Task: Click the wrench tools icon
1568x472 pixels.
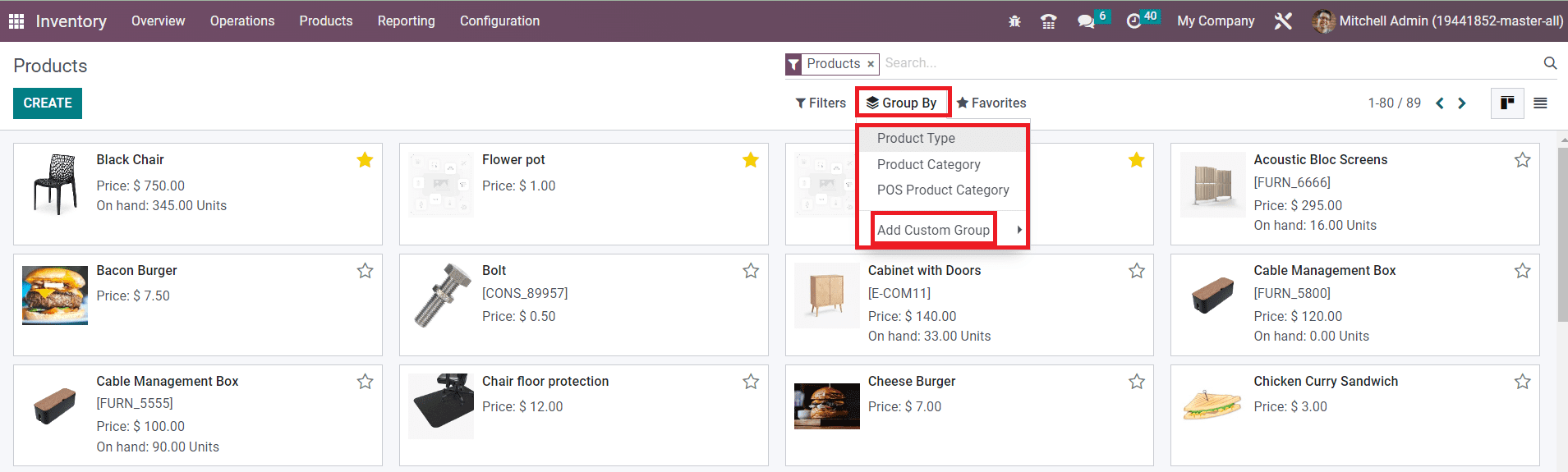Action: pyautogui.click(x=1283, y=21)
